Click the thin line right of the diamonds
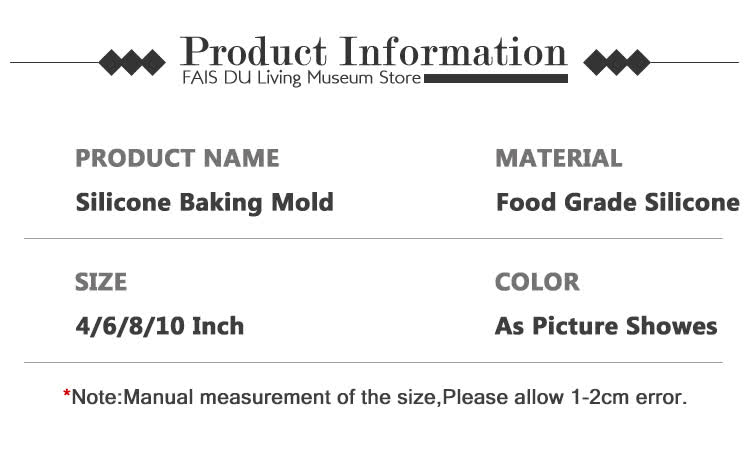 (694, 62)
